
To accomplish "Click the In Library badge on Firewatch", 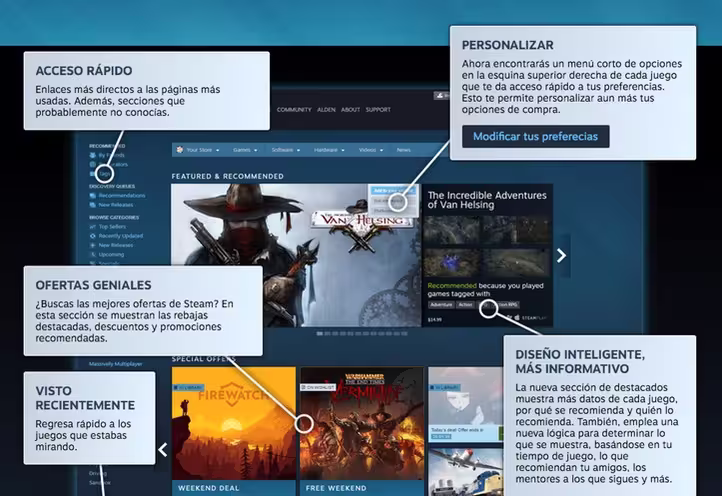I will (188, 387).
